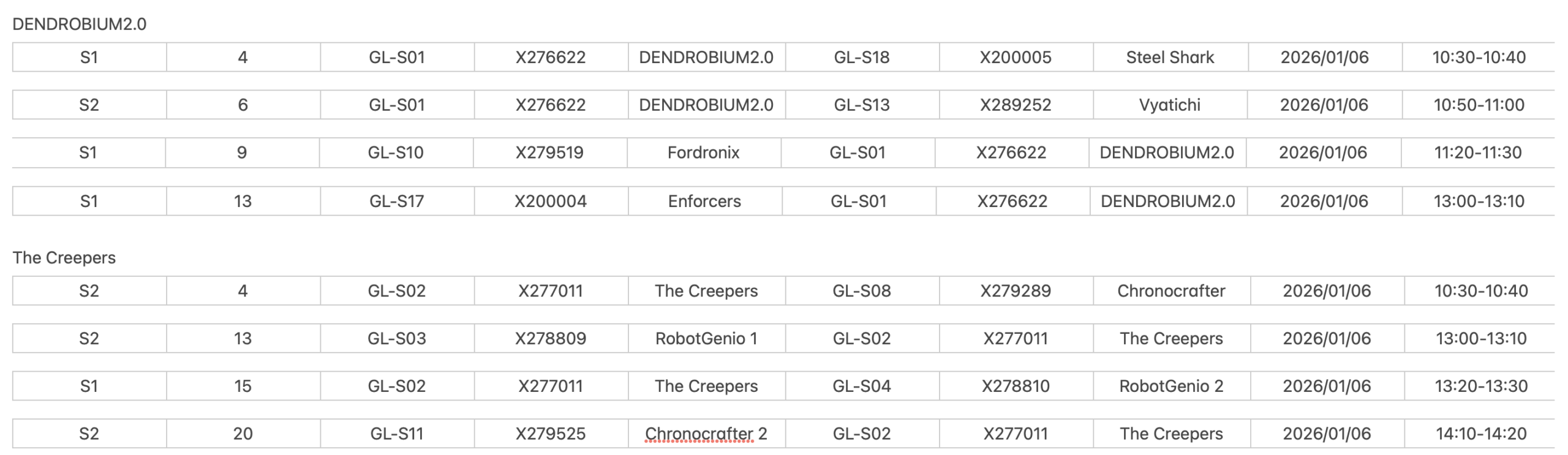
Task: Click the Vyatichi team name cell
Action: click(x=1169, y=105)
